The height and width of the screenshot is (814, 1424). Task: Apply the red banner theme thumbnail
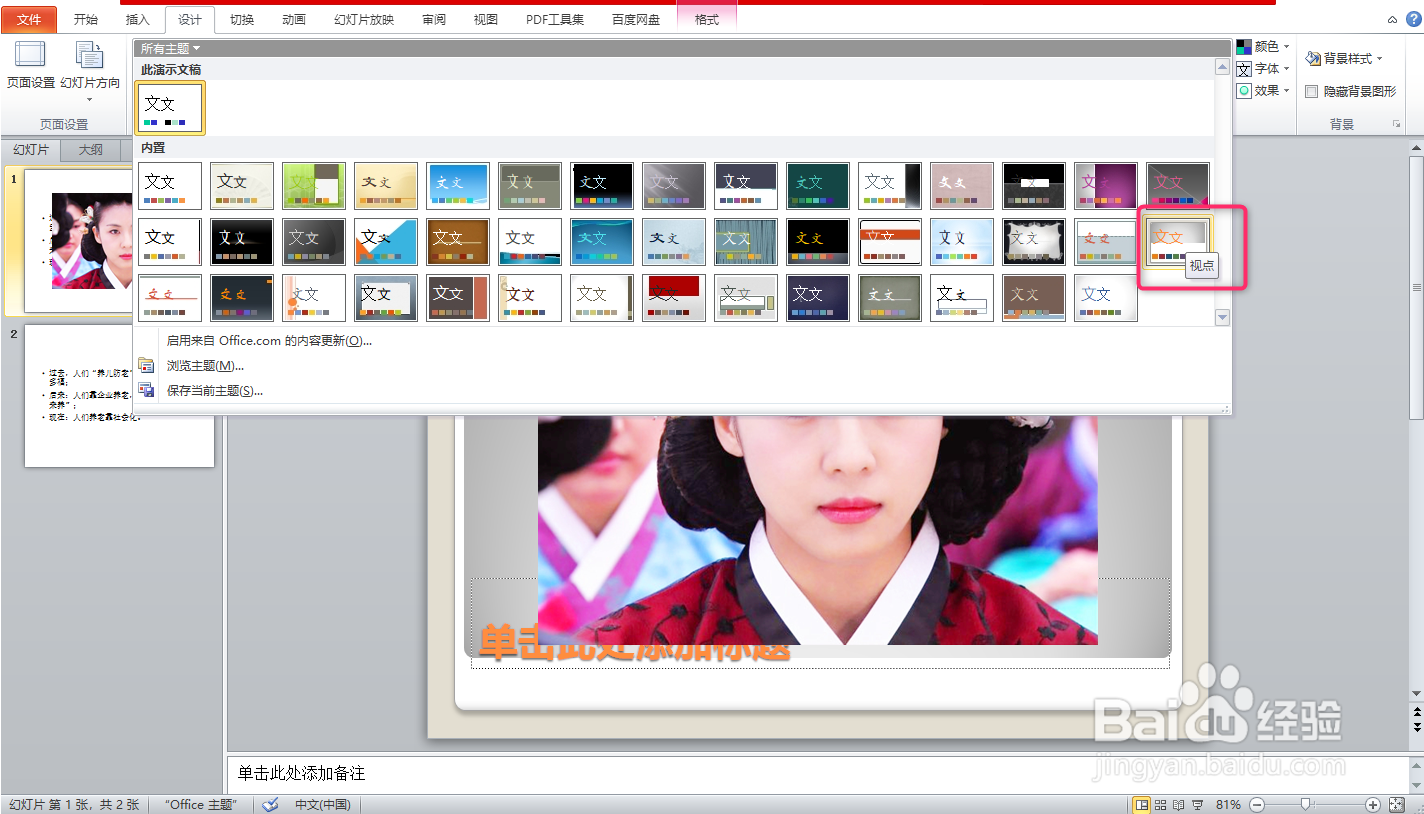[x=674, y=298]
